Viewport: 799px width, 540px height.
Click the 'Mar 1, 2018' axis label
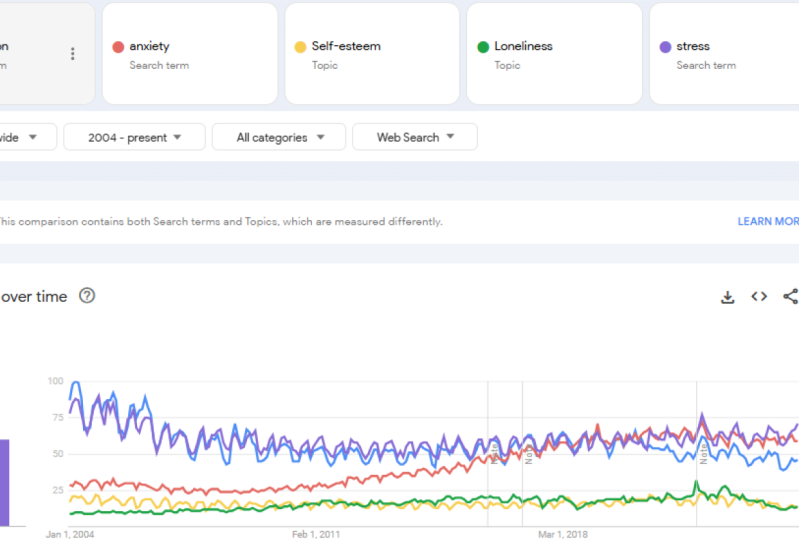click(x=563, y=534)
